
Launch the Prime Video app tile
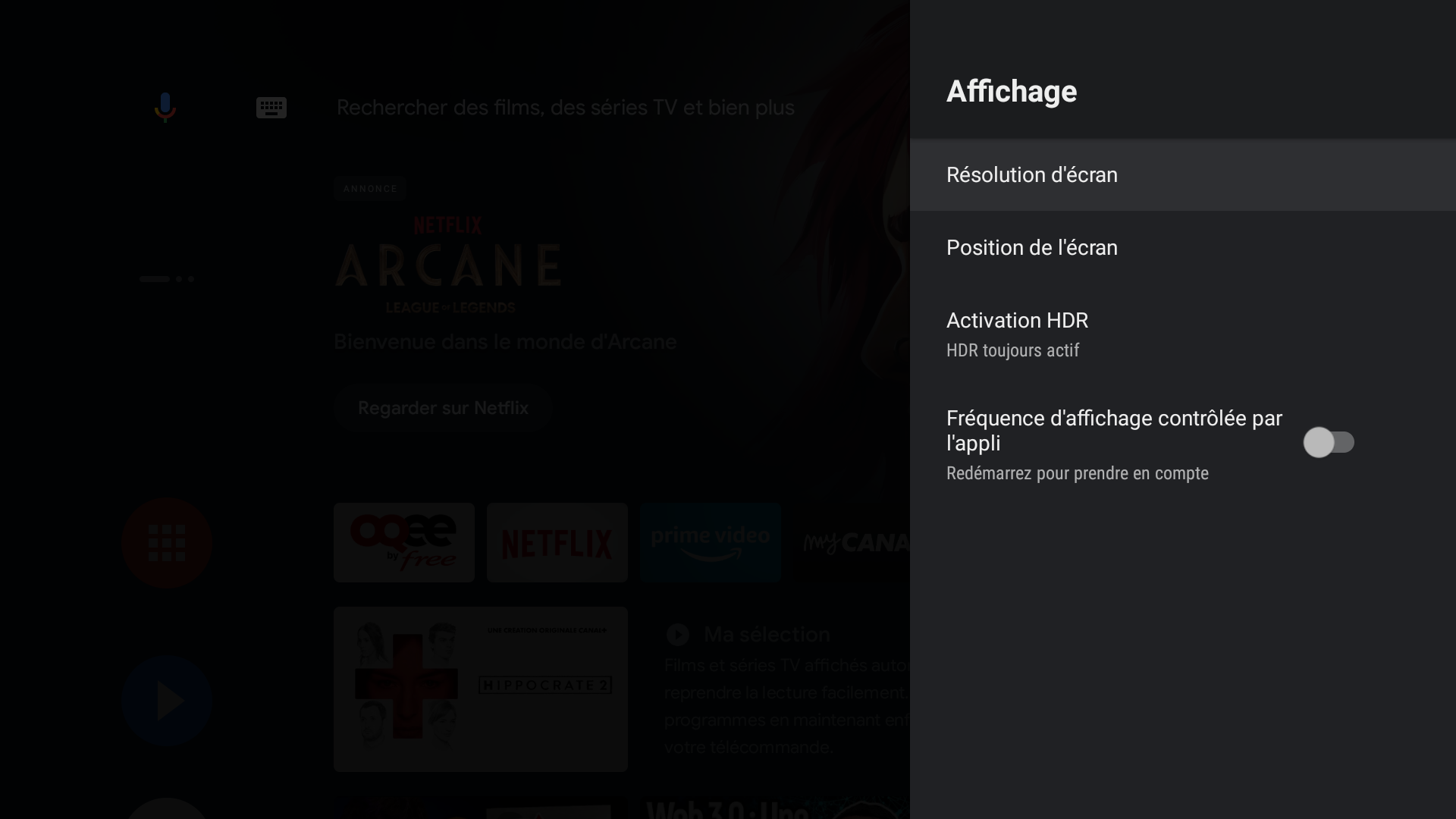click(711, 542)
